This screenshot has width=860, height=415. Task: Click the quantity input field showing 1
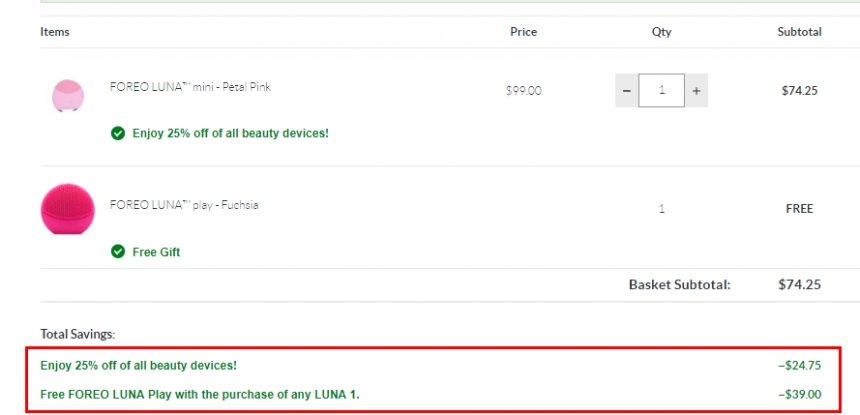[x=661, y=90]
